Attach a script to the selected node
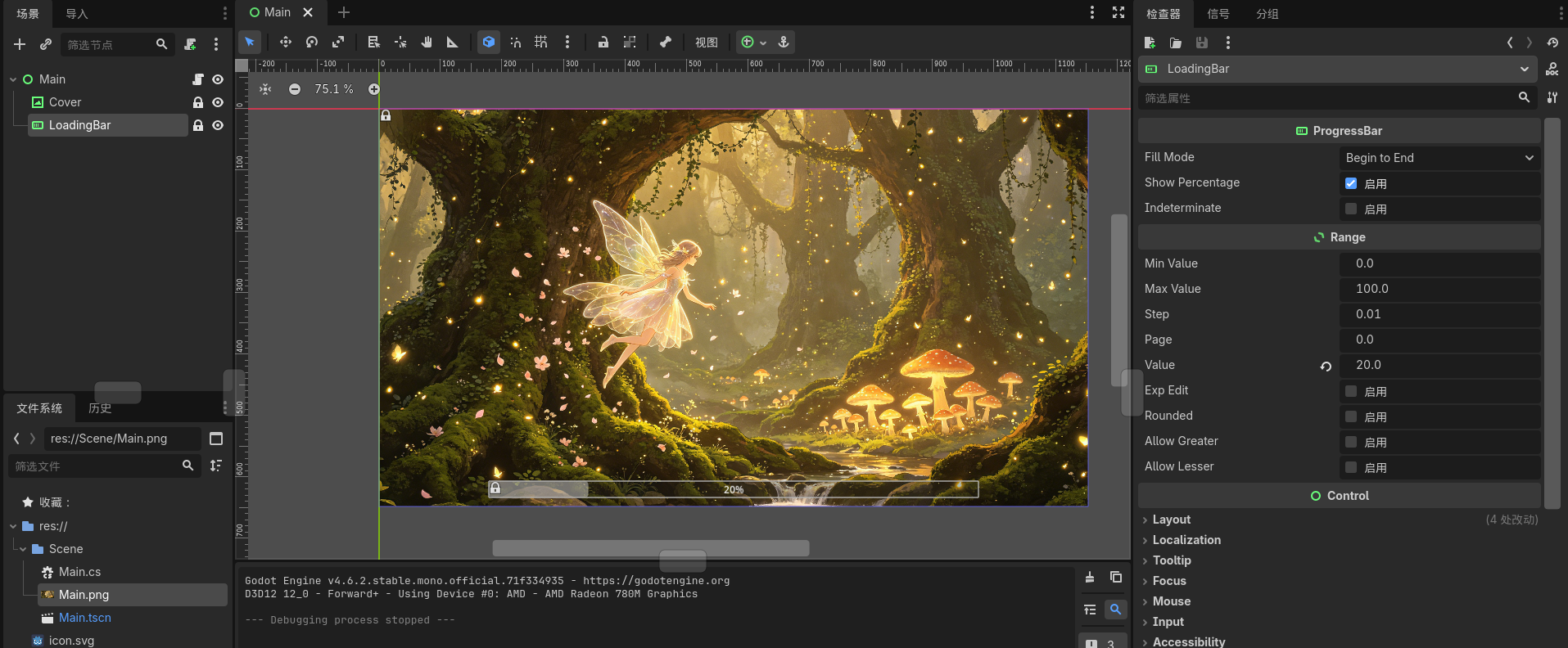The width and height of the screenshot is (1568, 648). [x=190, y=44]
